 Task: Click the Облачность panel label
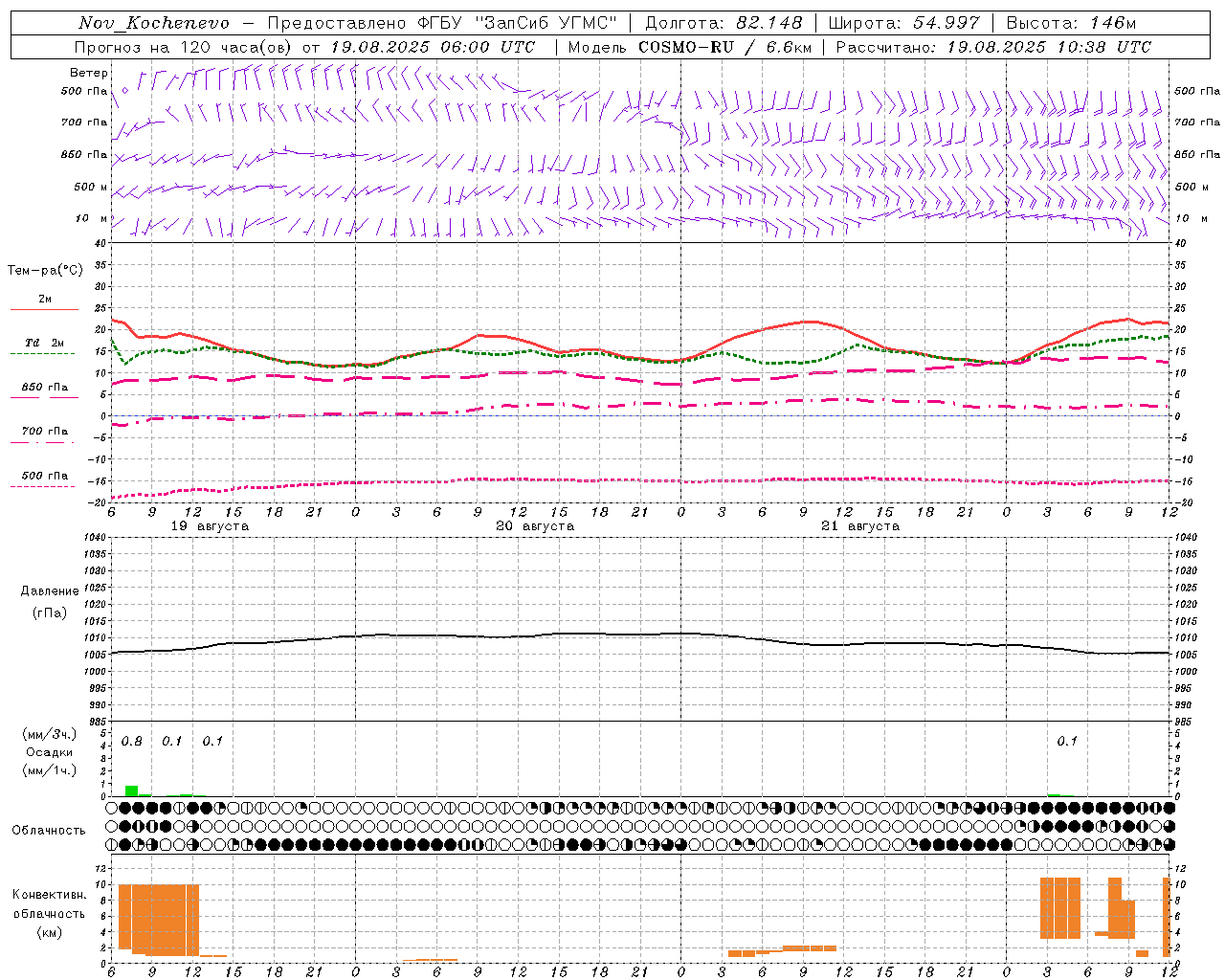(49, 830)
